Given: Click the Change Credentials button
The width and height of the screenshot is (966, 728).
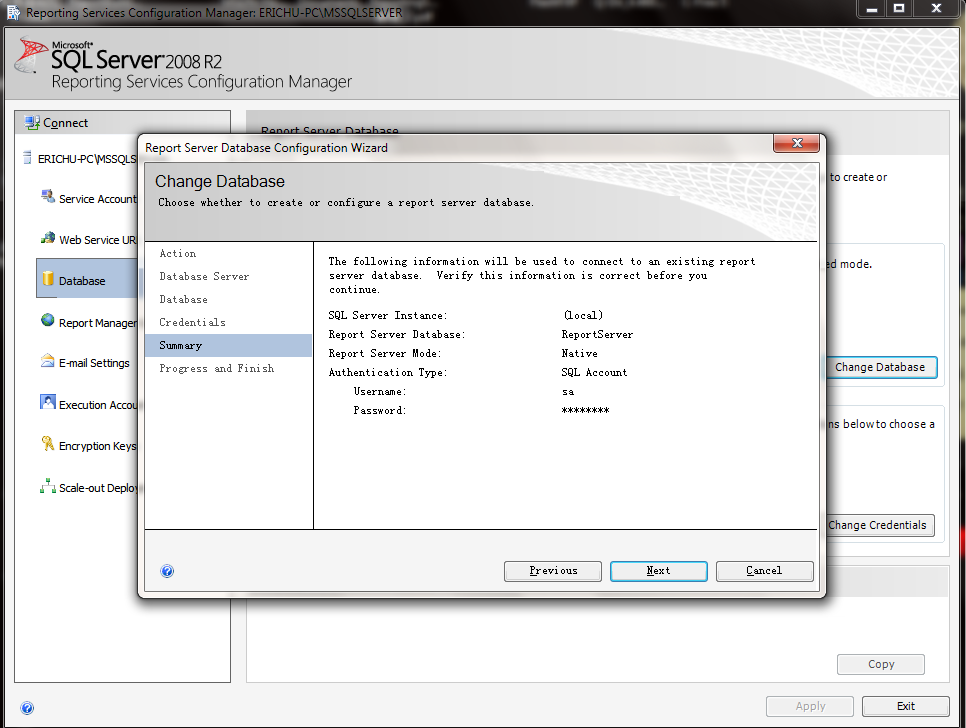Looking at the screenshot, I should click(x=880, y=525).
